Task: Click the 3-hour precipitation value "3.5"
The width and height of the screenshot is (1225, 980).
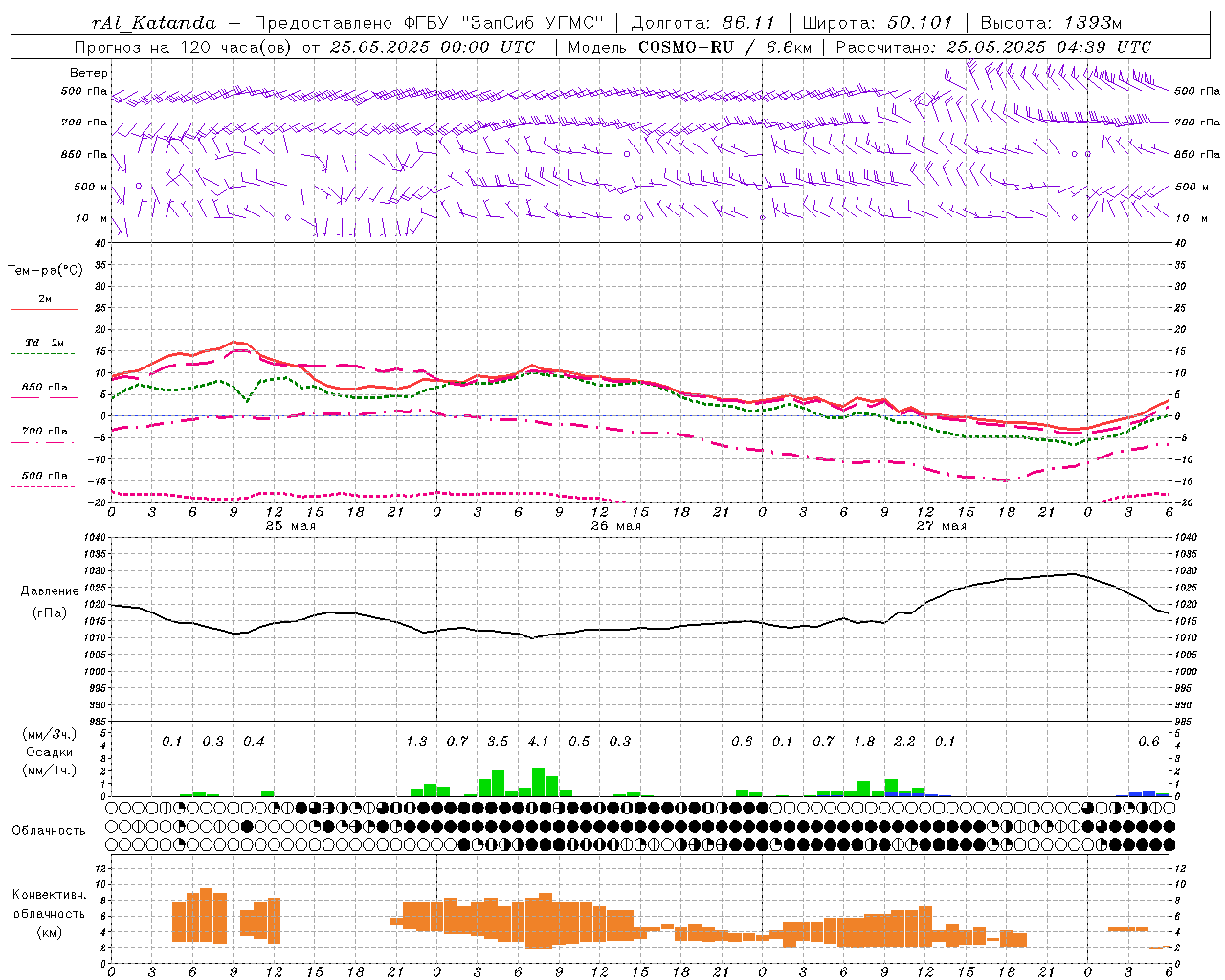Action: tap(498, 741)
